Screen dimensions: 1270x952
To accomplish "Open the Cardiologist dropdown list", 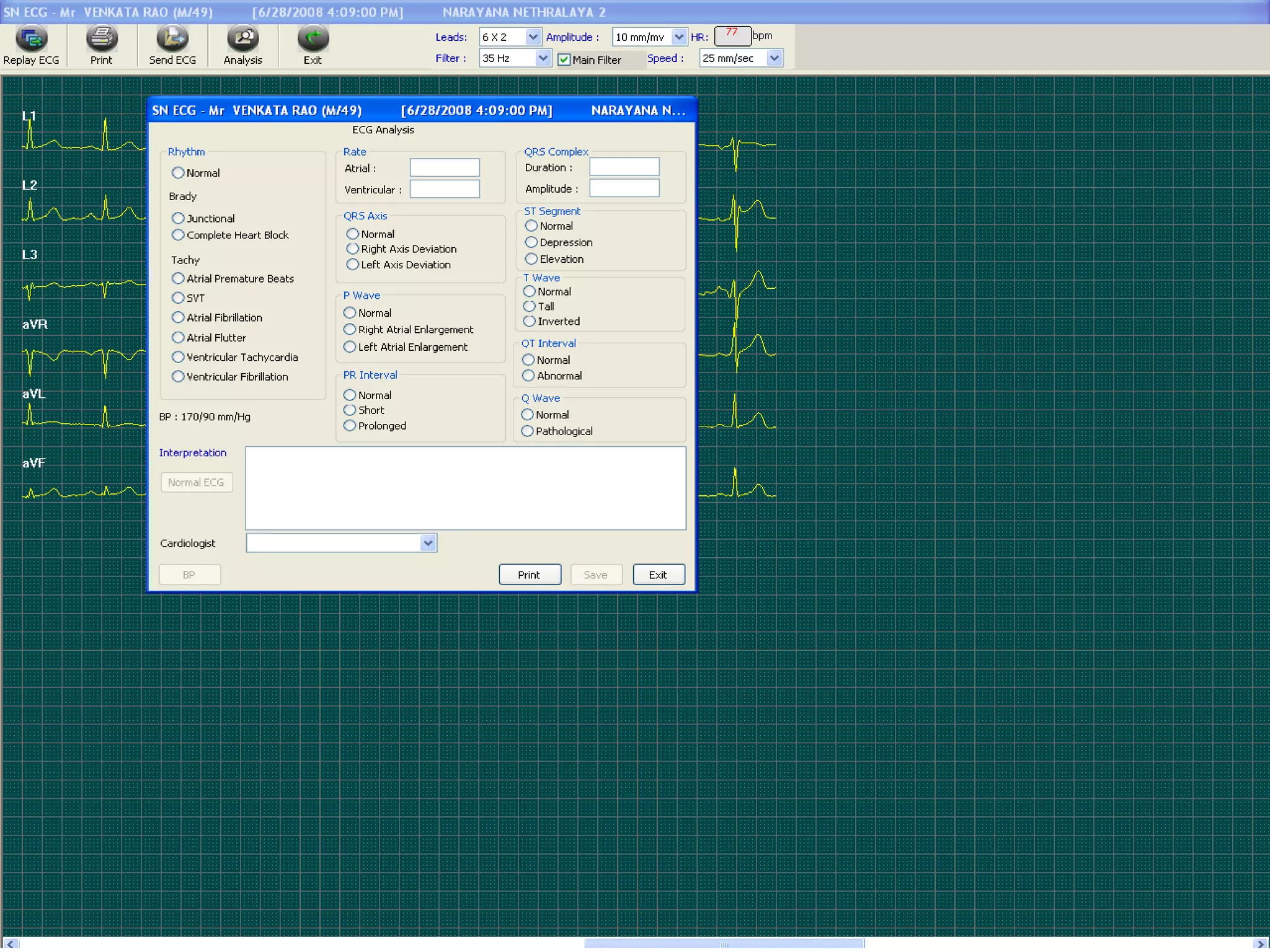I will pos(428,544).
